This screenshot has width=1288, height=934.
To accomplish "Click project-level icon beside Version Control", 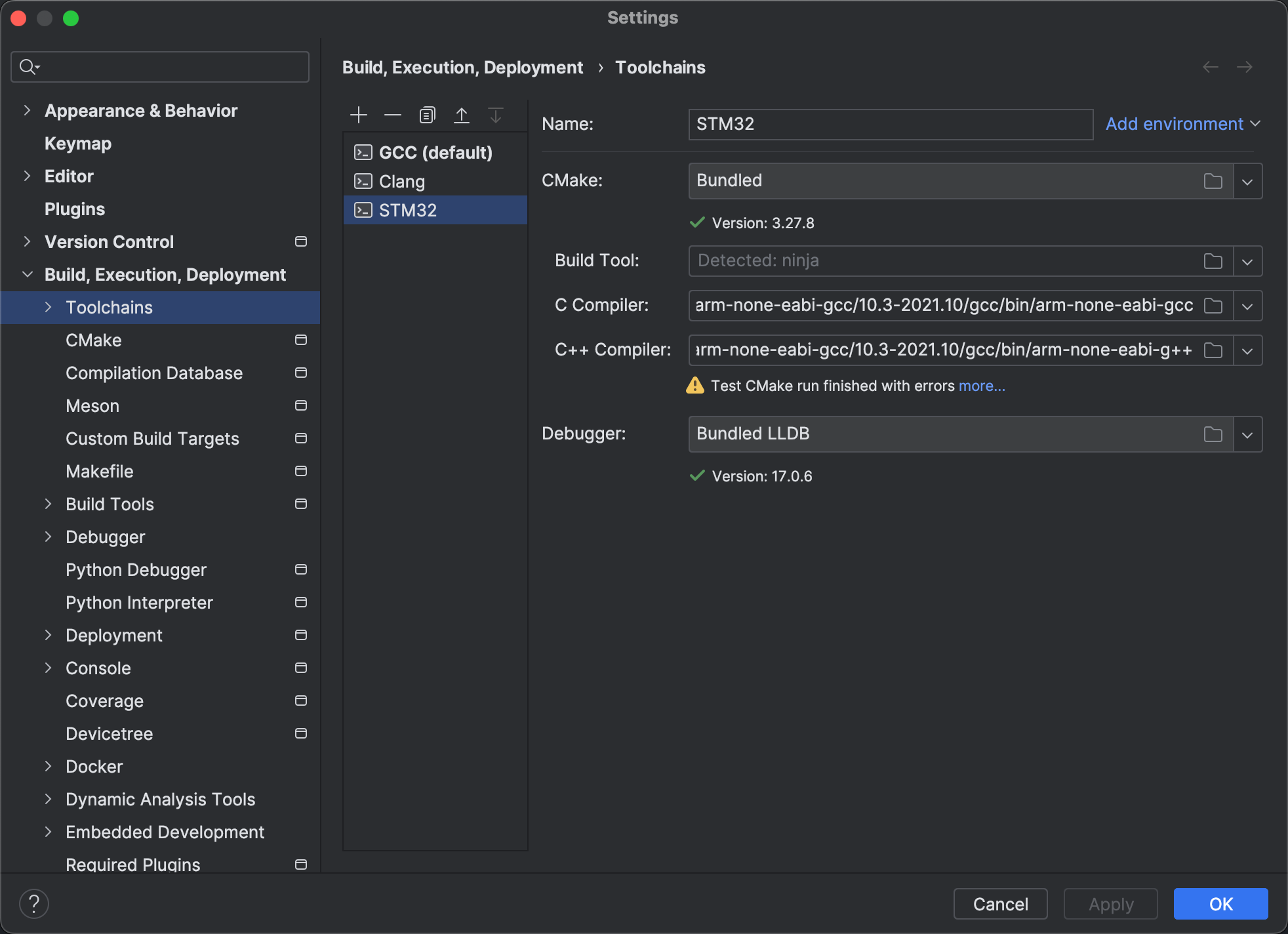I will click(x=301, y=241).
